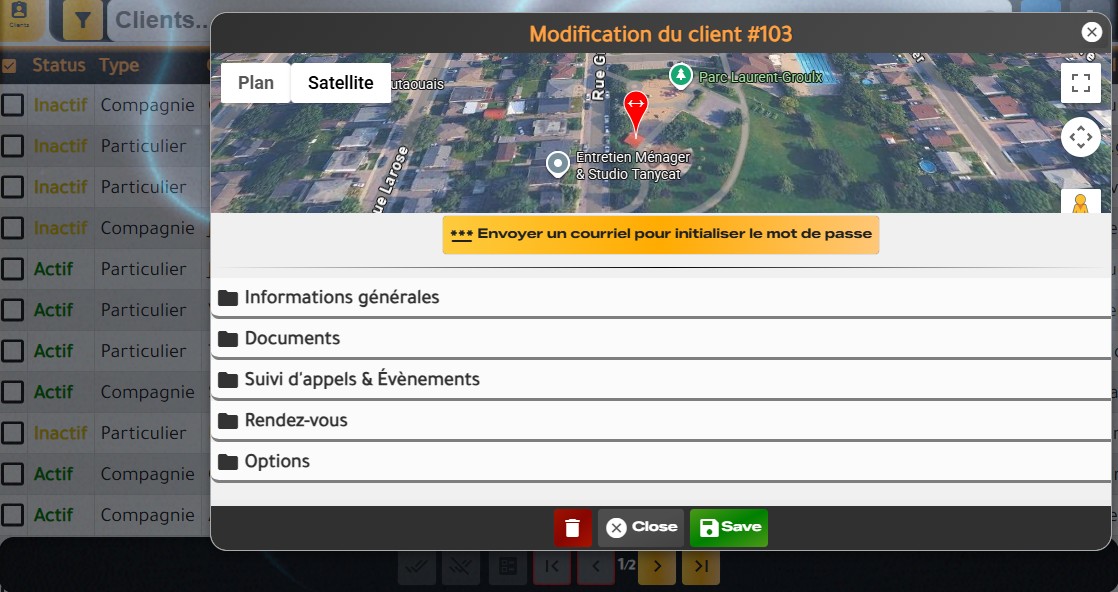Click the red location marker pin
The height and width of the screenshot is (592, 1118).
tap(635, 108)
